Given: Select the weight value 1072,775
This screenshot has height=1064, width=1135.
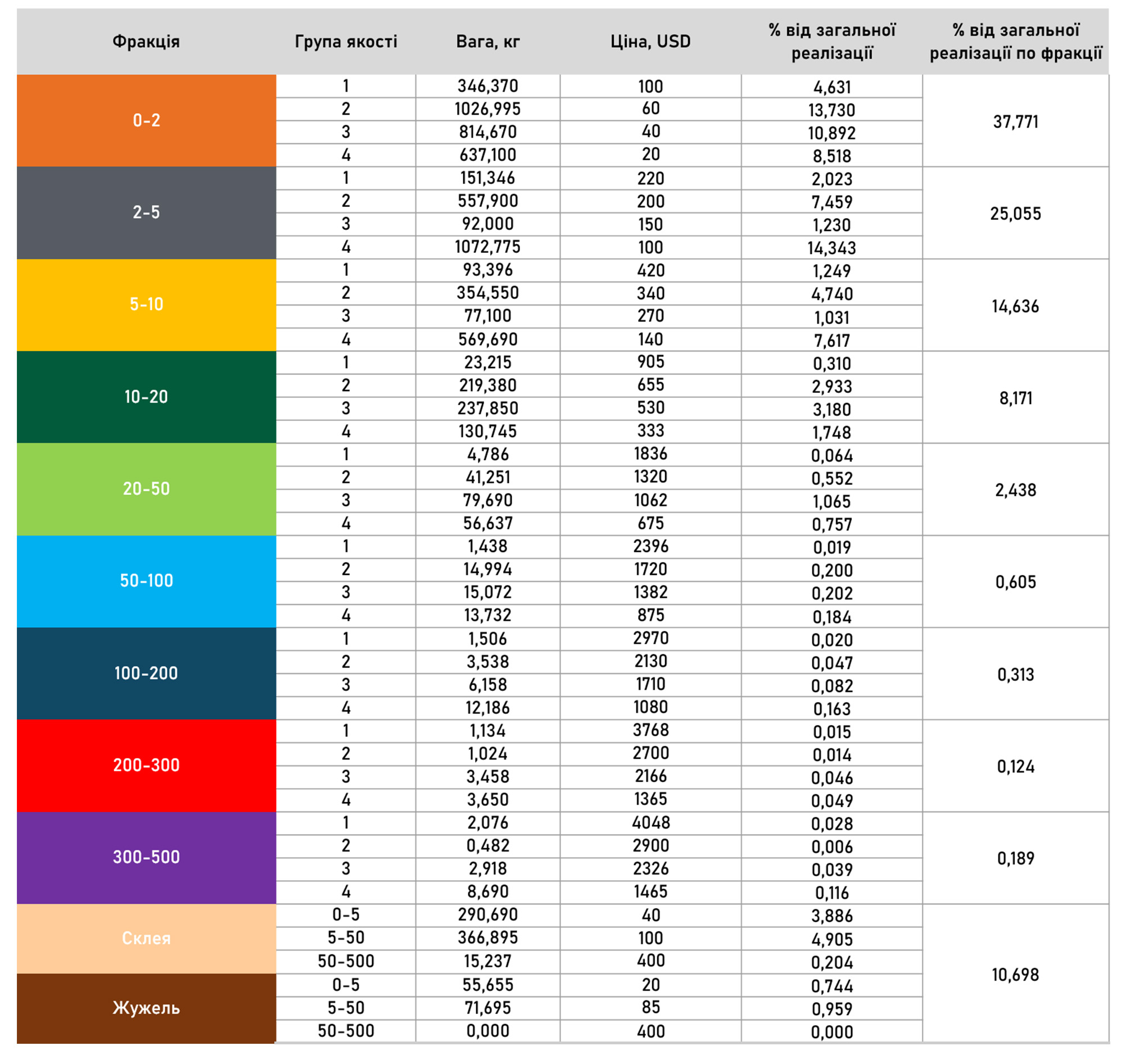Looking at the screenshot, I should point(487,247).
